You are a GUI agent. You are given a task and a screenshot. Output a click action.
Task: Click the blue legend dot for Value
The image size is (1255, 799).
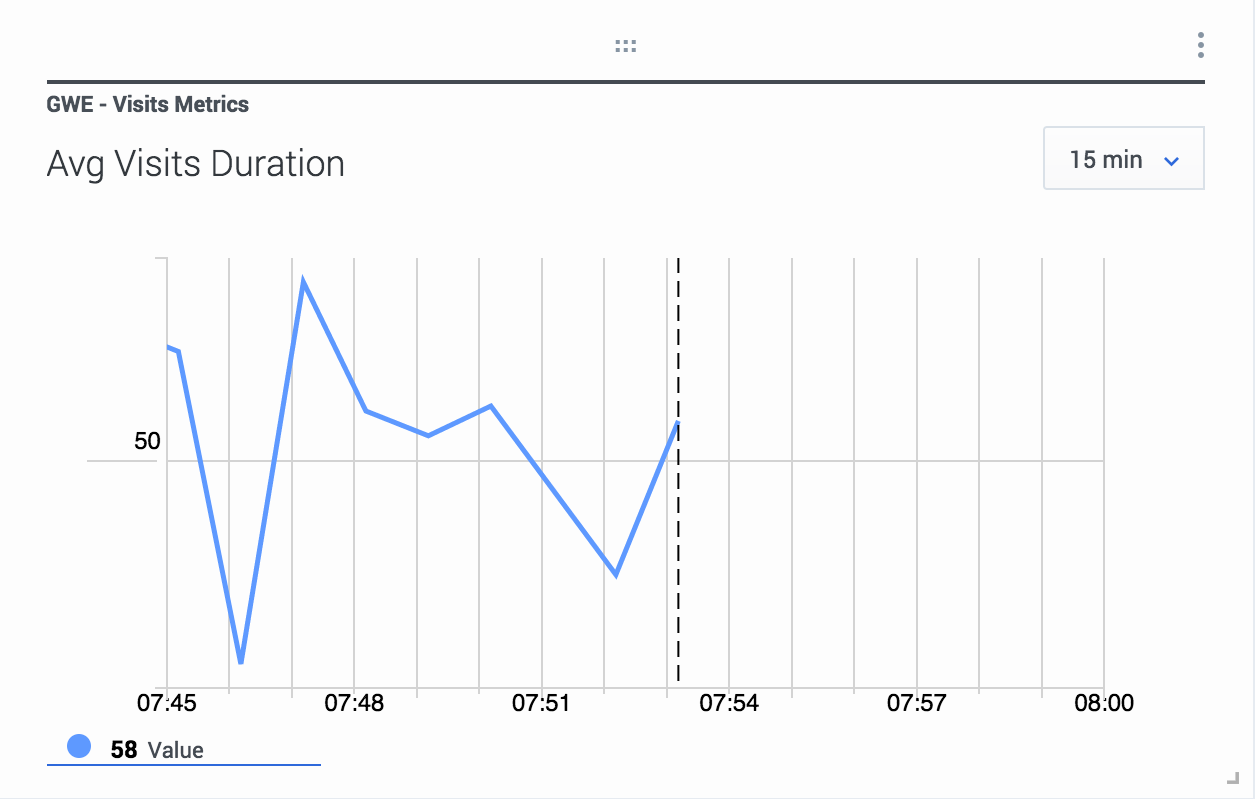(x=79, y=746)
